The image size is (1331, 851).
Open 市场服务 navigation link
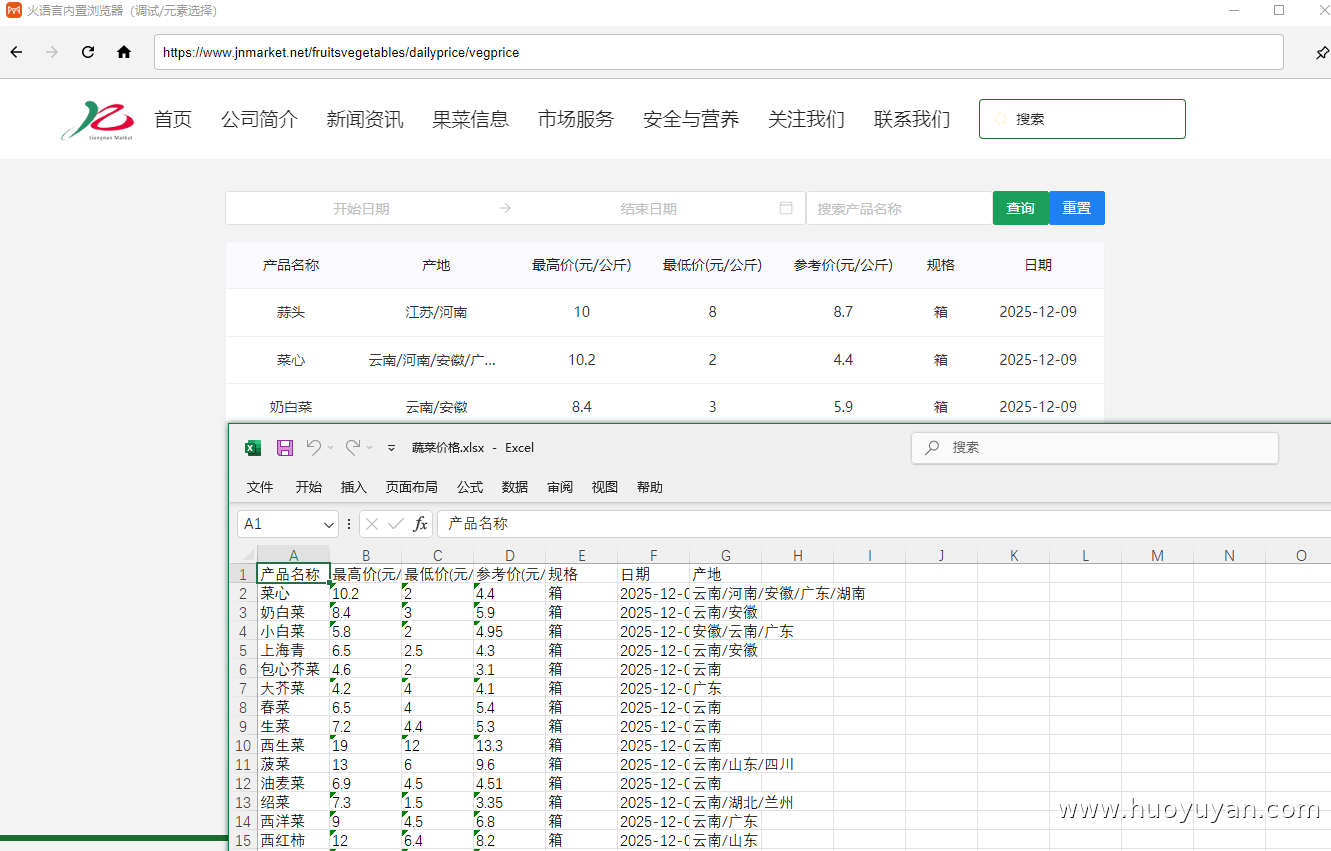click(576, 119)
